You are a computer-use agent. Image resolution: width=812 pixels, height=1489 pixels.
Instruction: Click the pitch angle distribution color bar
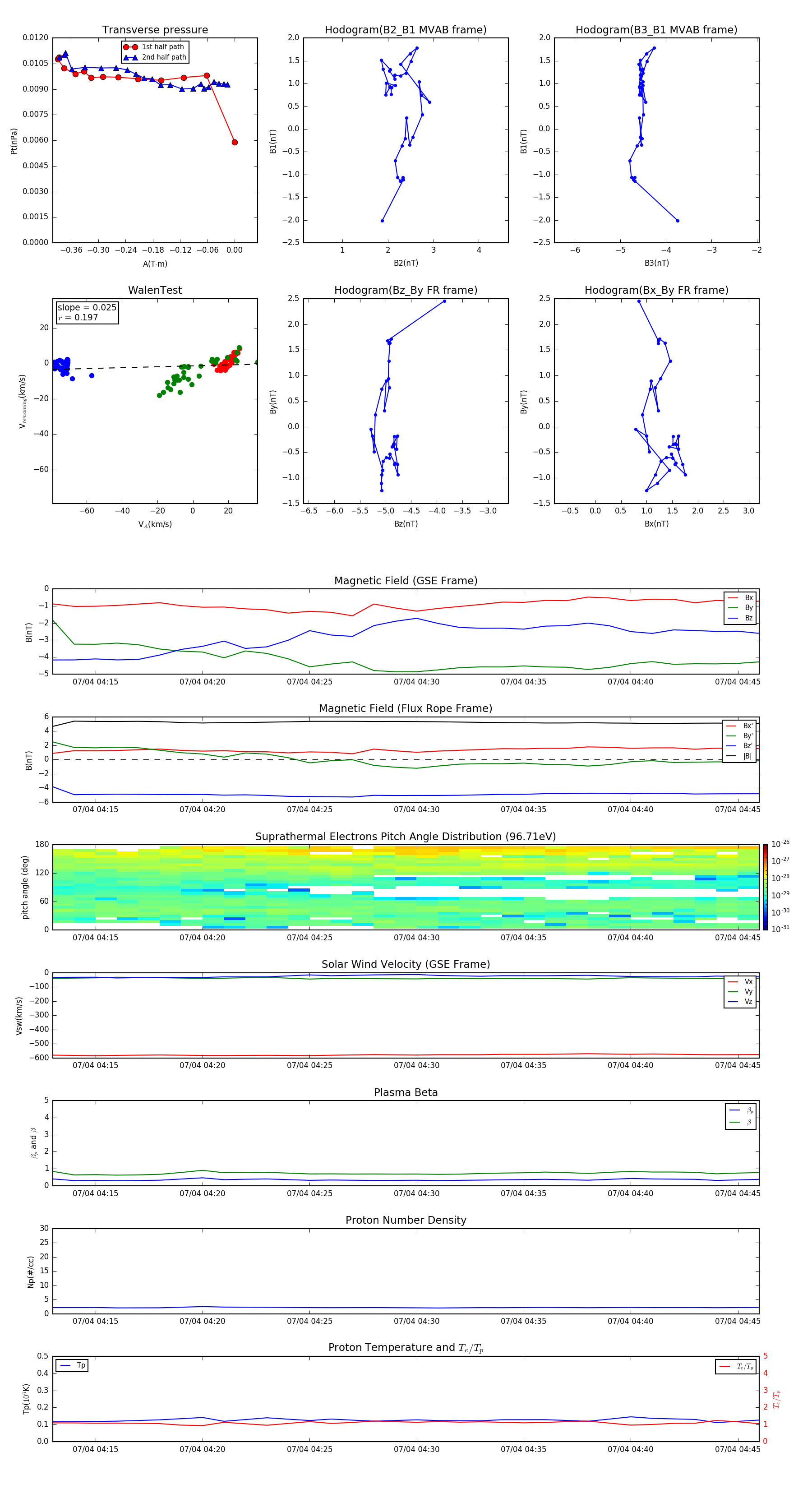click(765, 887)
